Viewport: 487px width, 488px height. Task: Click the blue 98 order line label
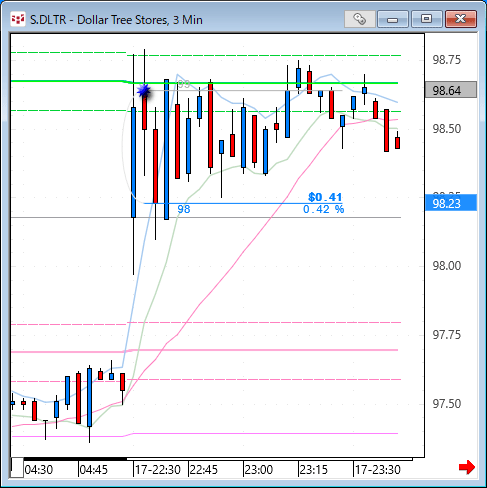pyautogui.click(x=184, y=209)
